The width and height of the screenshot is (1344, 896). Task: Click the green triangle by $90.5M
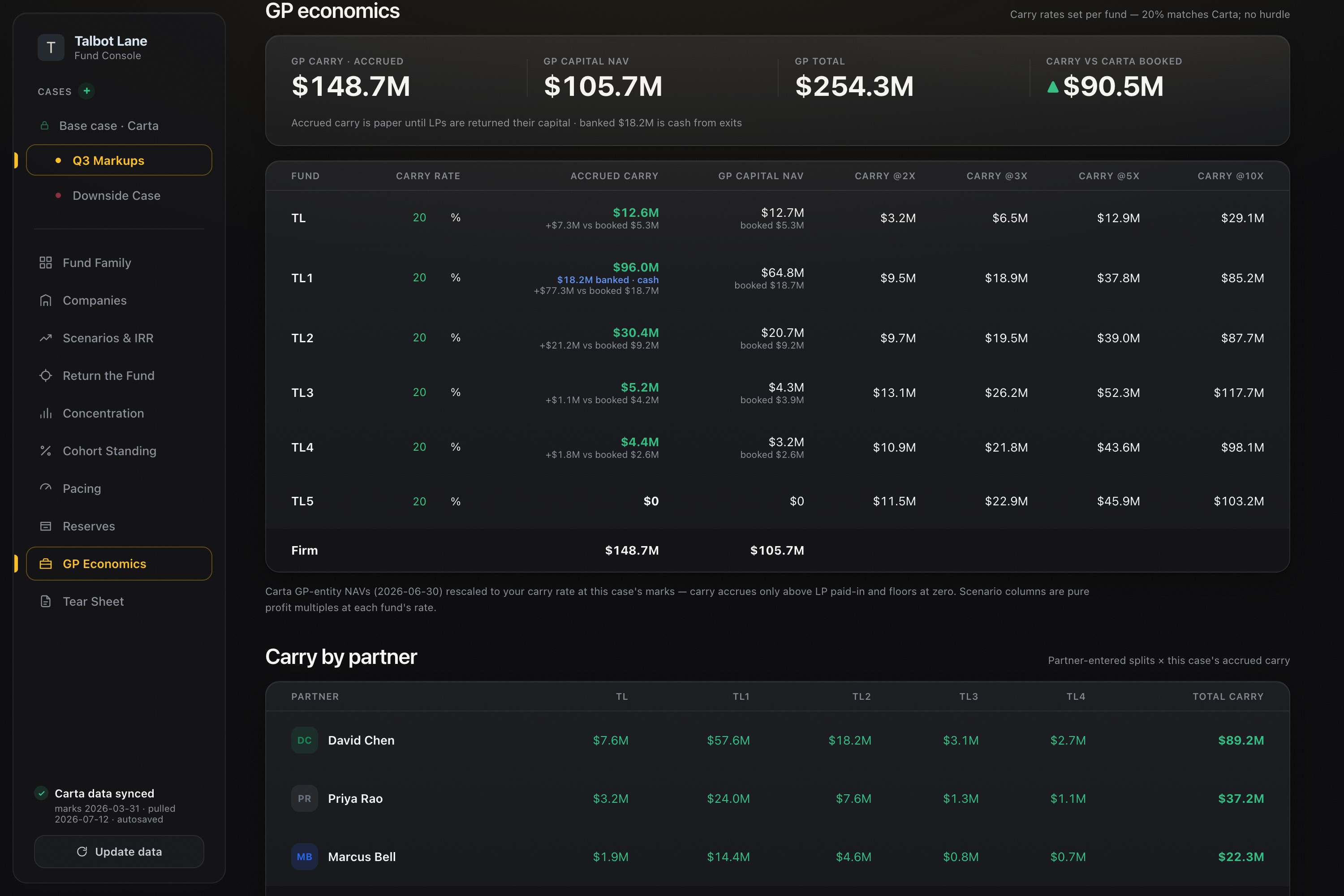pos(1052,87)
